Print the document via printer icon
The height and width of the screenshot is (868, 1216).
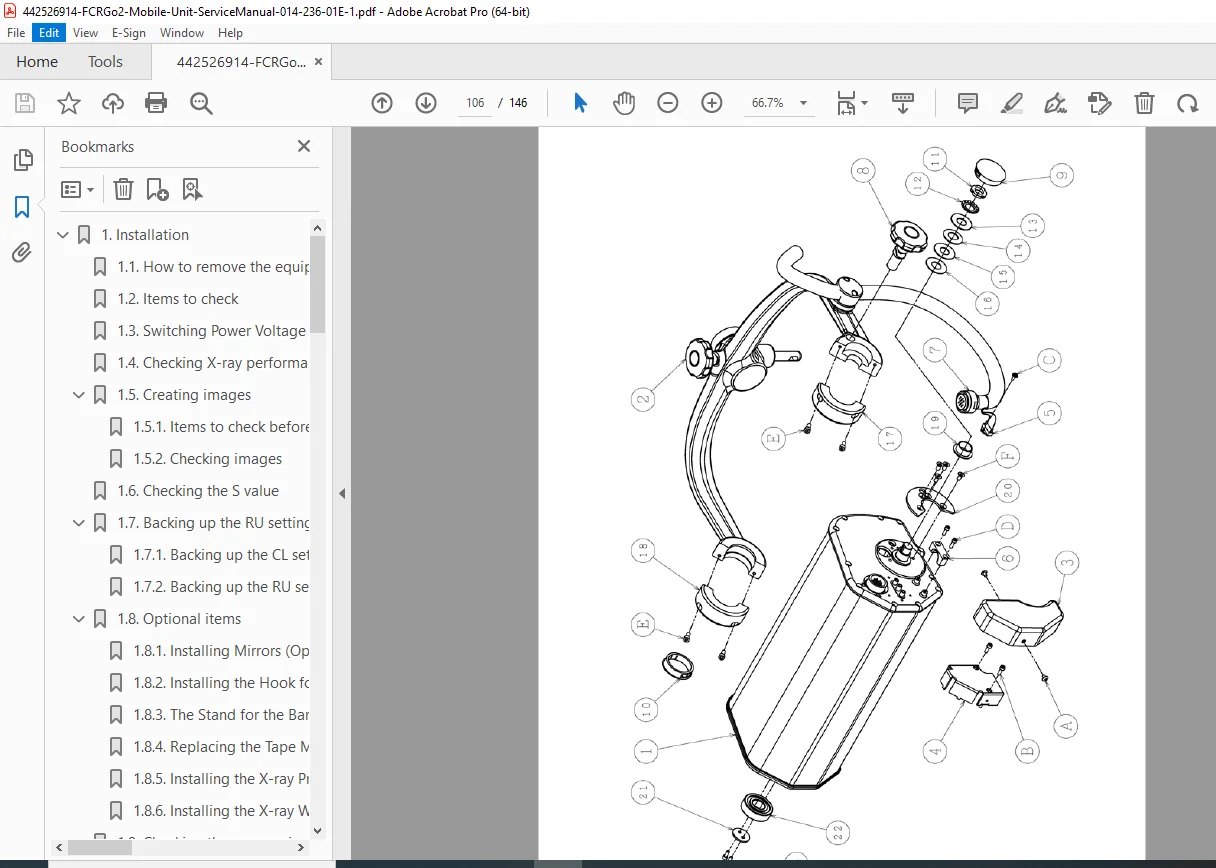[x=156, y=103]
